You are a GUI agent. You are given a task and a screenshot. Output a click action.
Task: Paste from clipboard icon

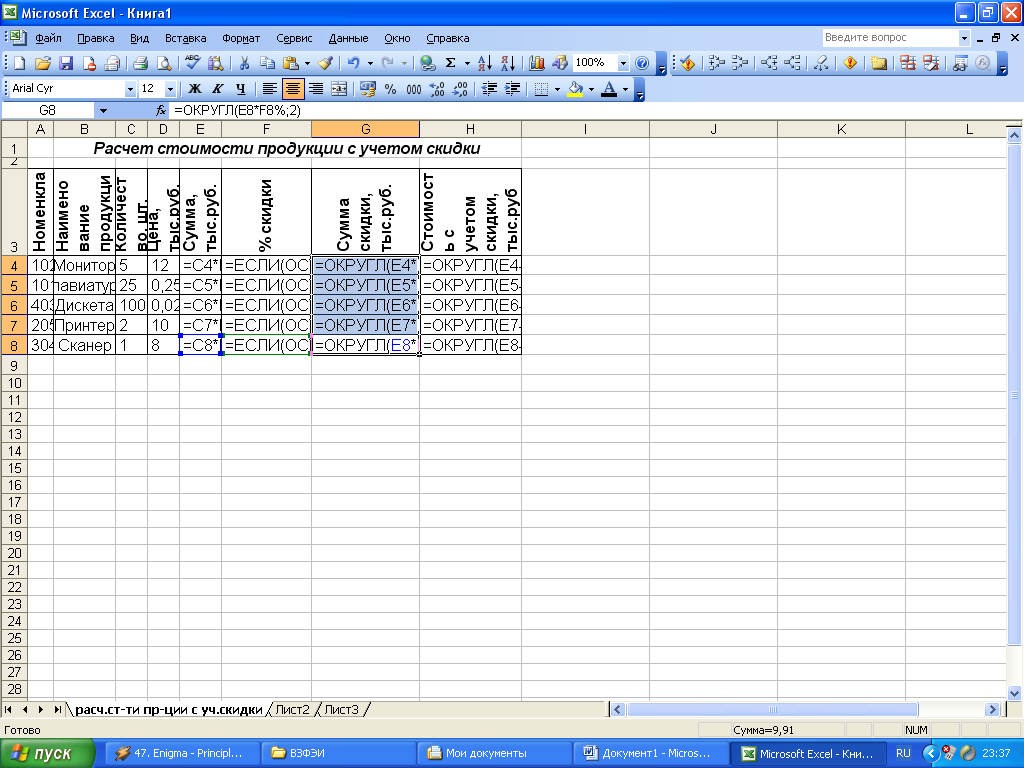pyautogui.click(x=291, y=63)
